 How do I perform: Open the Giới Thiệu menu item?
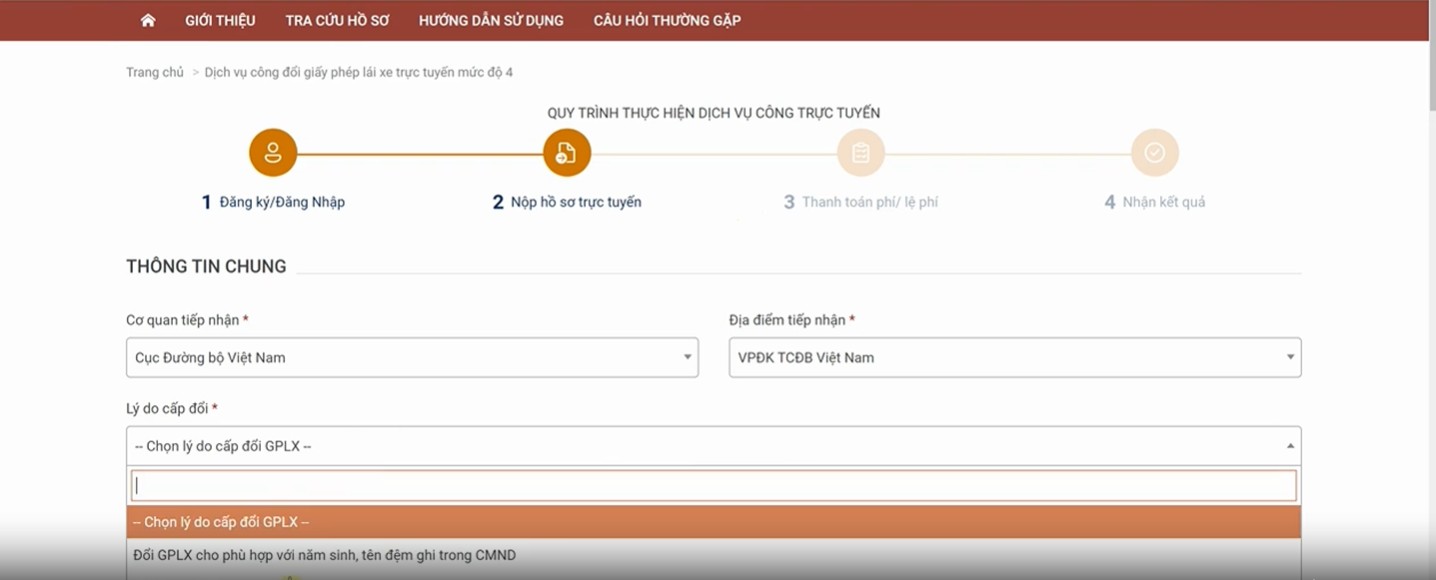(x=220, y=20)
